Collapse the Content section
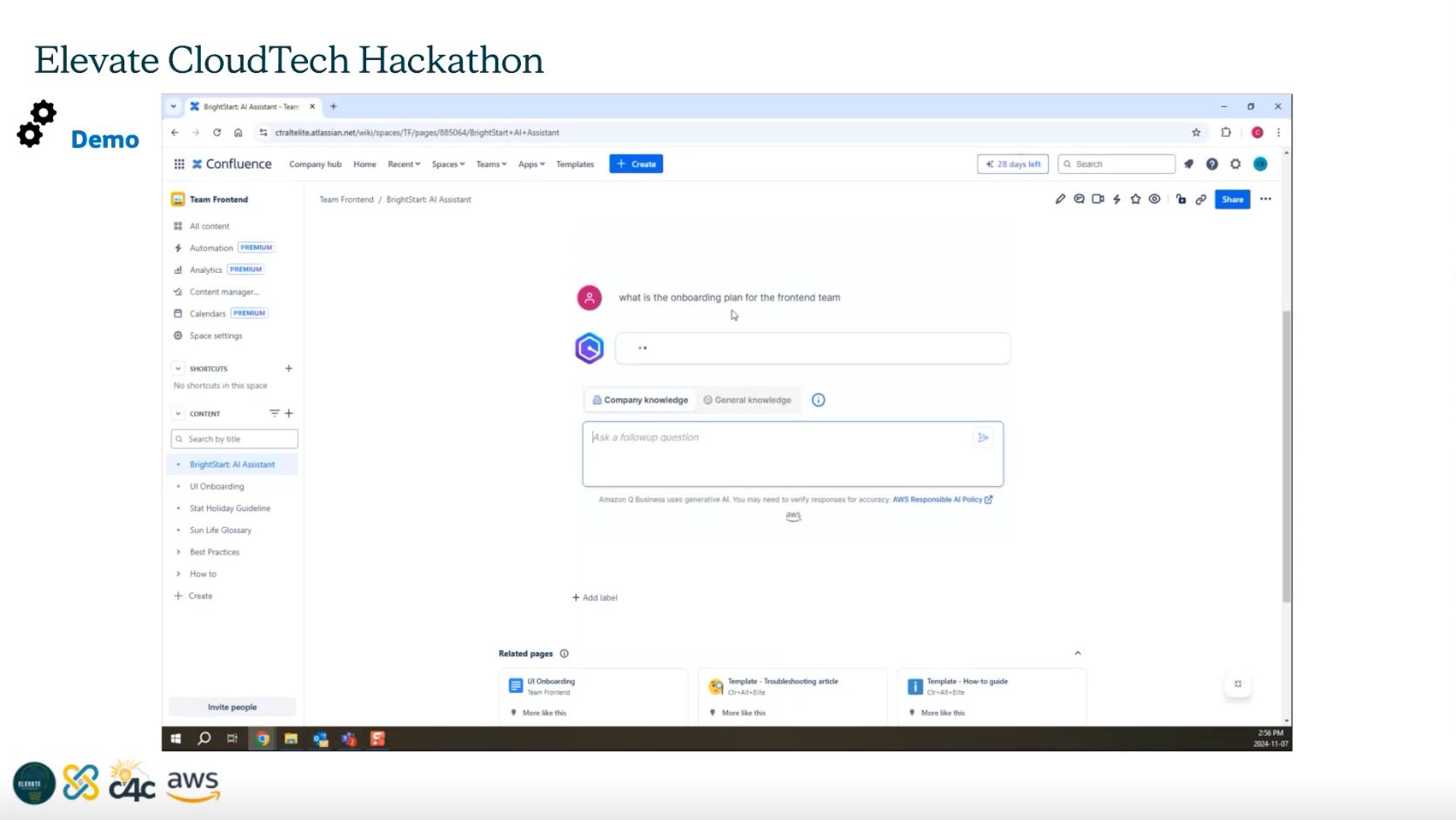The image size is (1456, 820). [x=178, y=413]
